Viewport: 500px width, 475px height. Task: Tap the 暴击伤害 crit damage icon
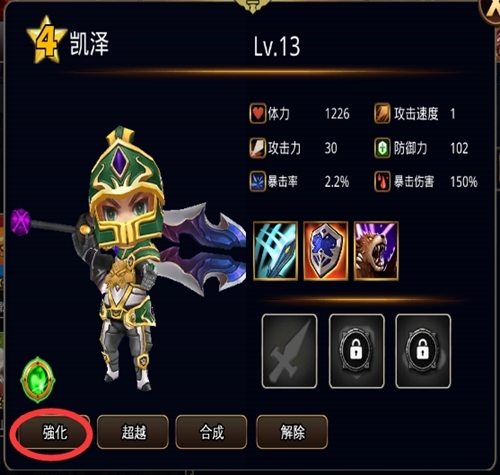click(x=382, y=181)
